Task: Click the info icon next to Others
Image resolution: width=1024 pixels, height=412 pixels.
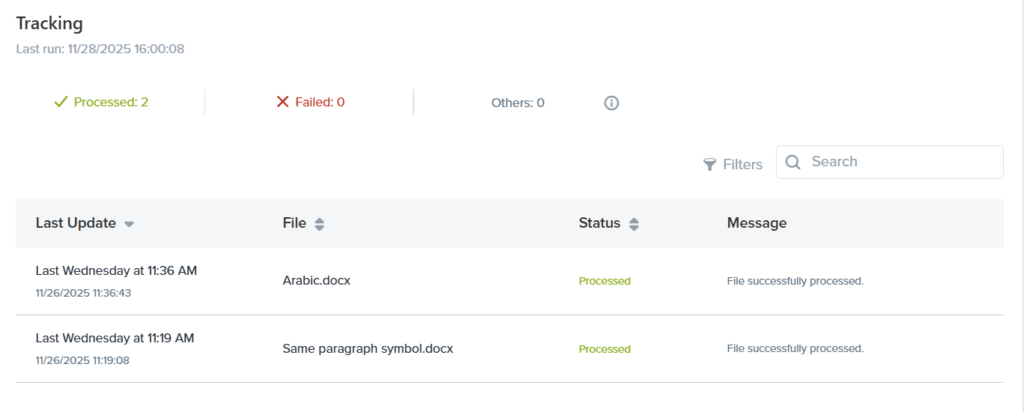Action: tap(612, 102)
